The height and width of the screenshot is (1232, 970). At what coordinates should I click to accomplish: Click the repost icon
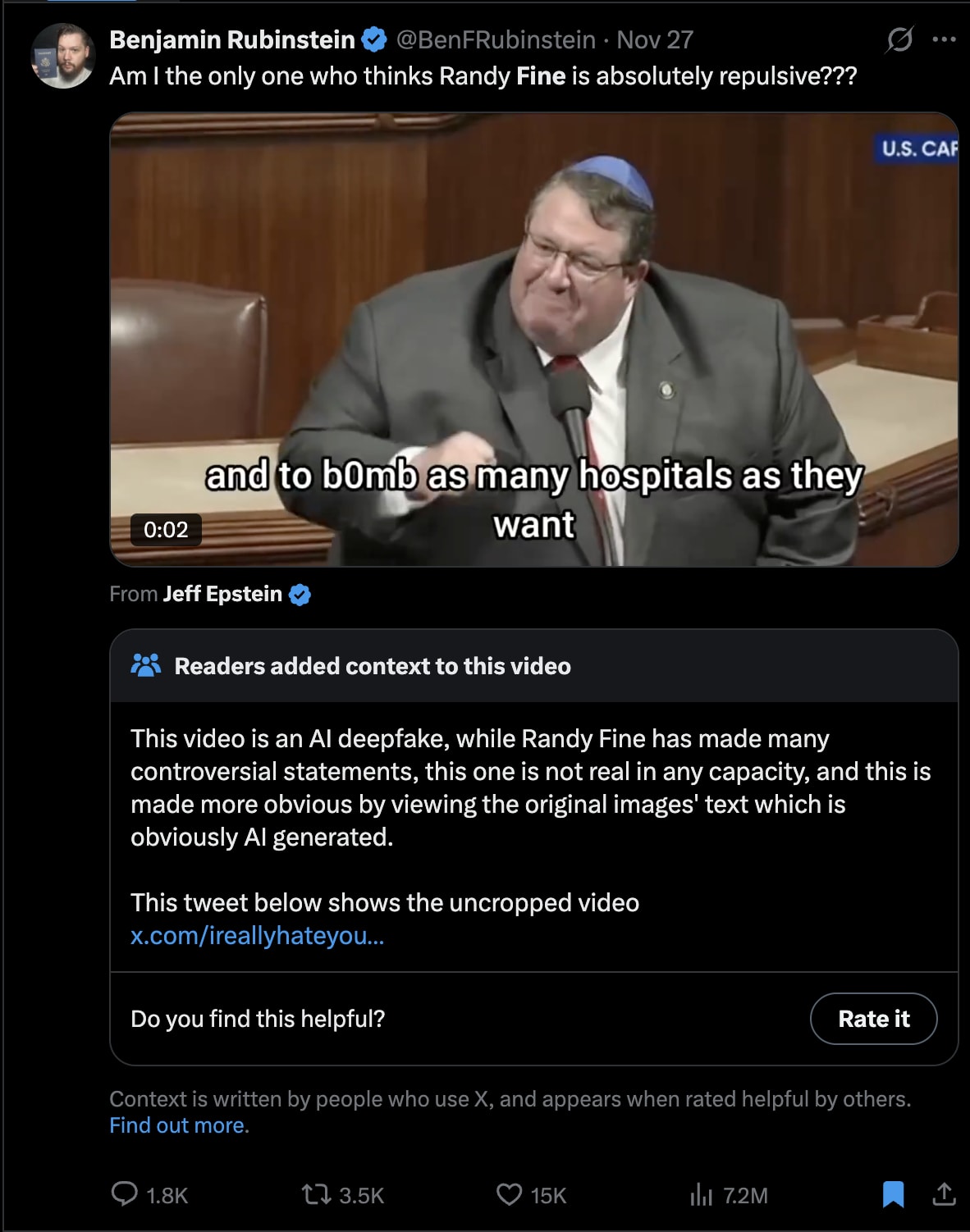[x=316, y=1194]
